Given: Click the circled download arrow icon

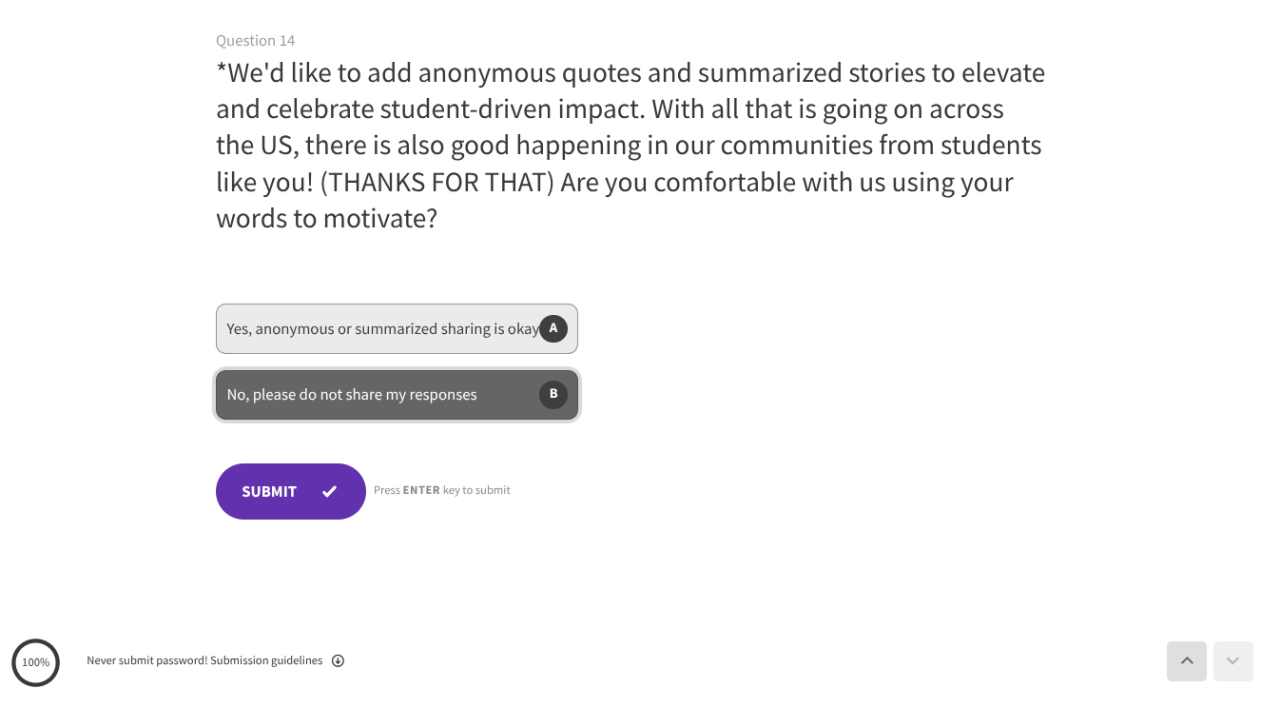Looking at the screenshot, I should pos(338,661).
